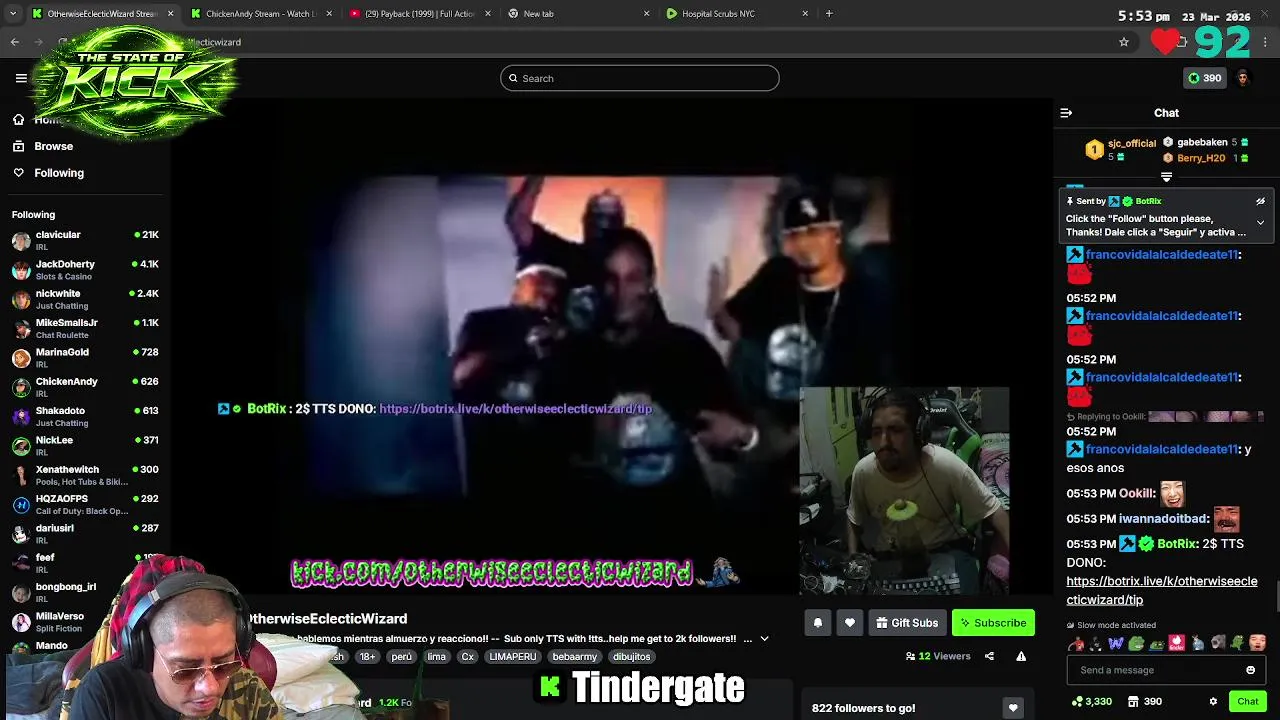Click heart on followers goal card
Screen dimensions: 1280x720
pos(1013,708)
